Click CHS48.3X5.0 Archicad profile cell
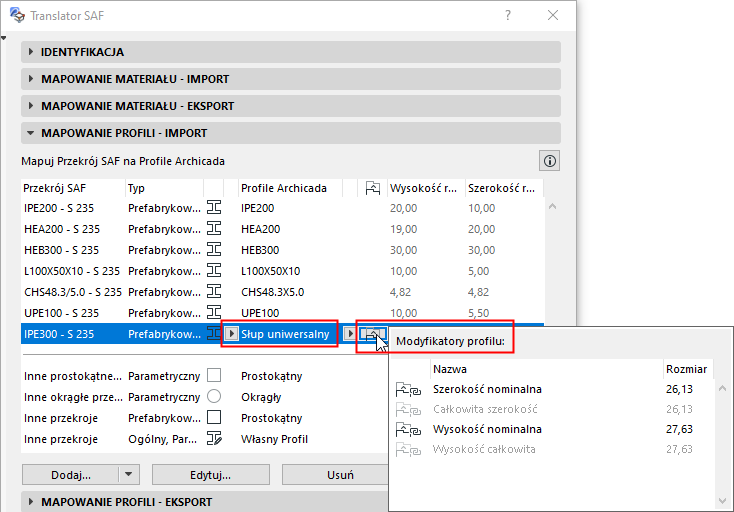 coord(272,292)
